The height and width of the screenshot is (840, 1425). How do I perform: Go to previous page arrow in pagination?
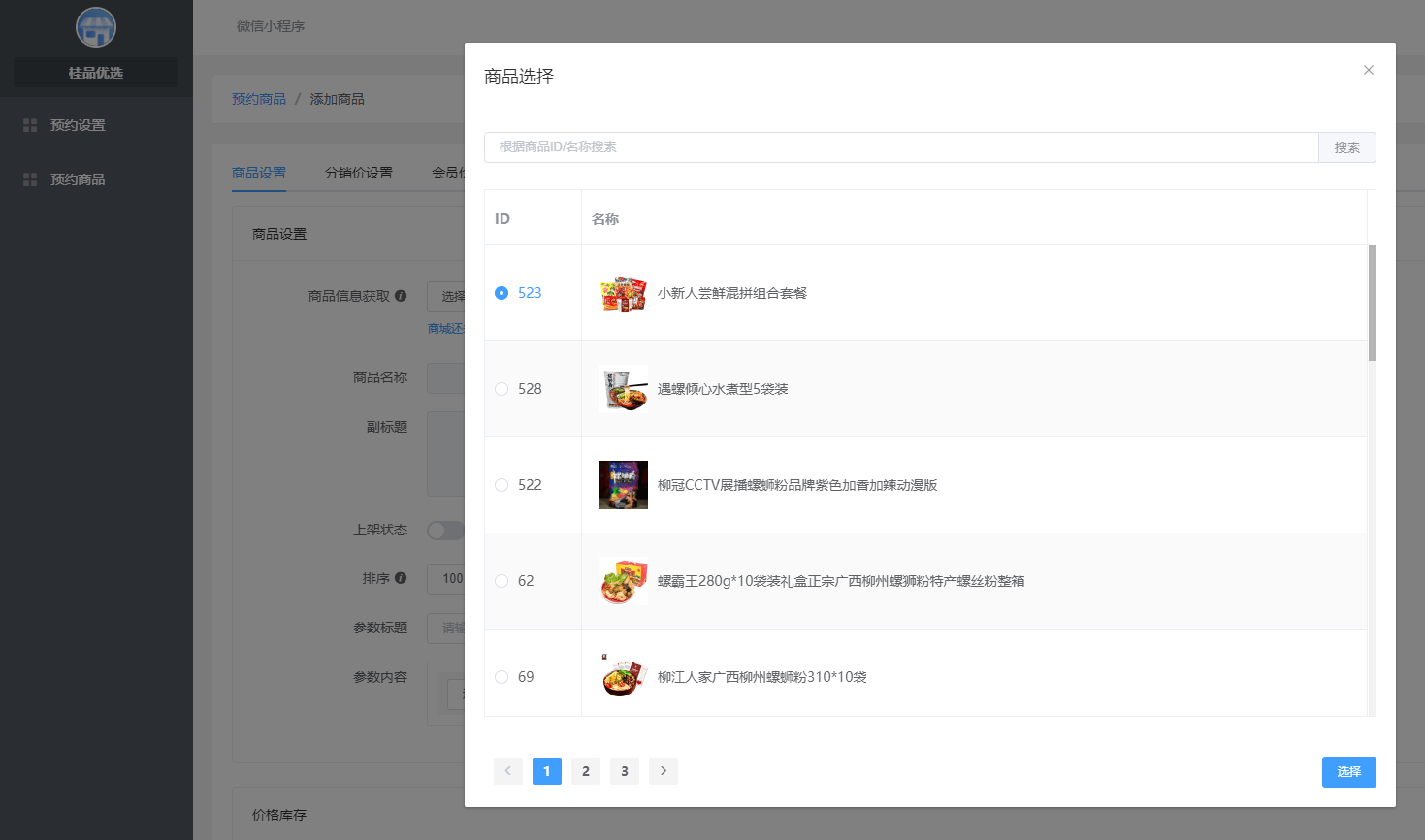tap(508, 771)
